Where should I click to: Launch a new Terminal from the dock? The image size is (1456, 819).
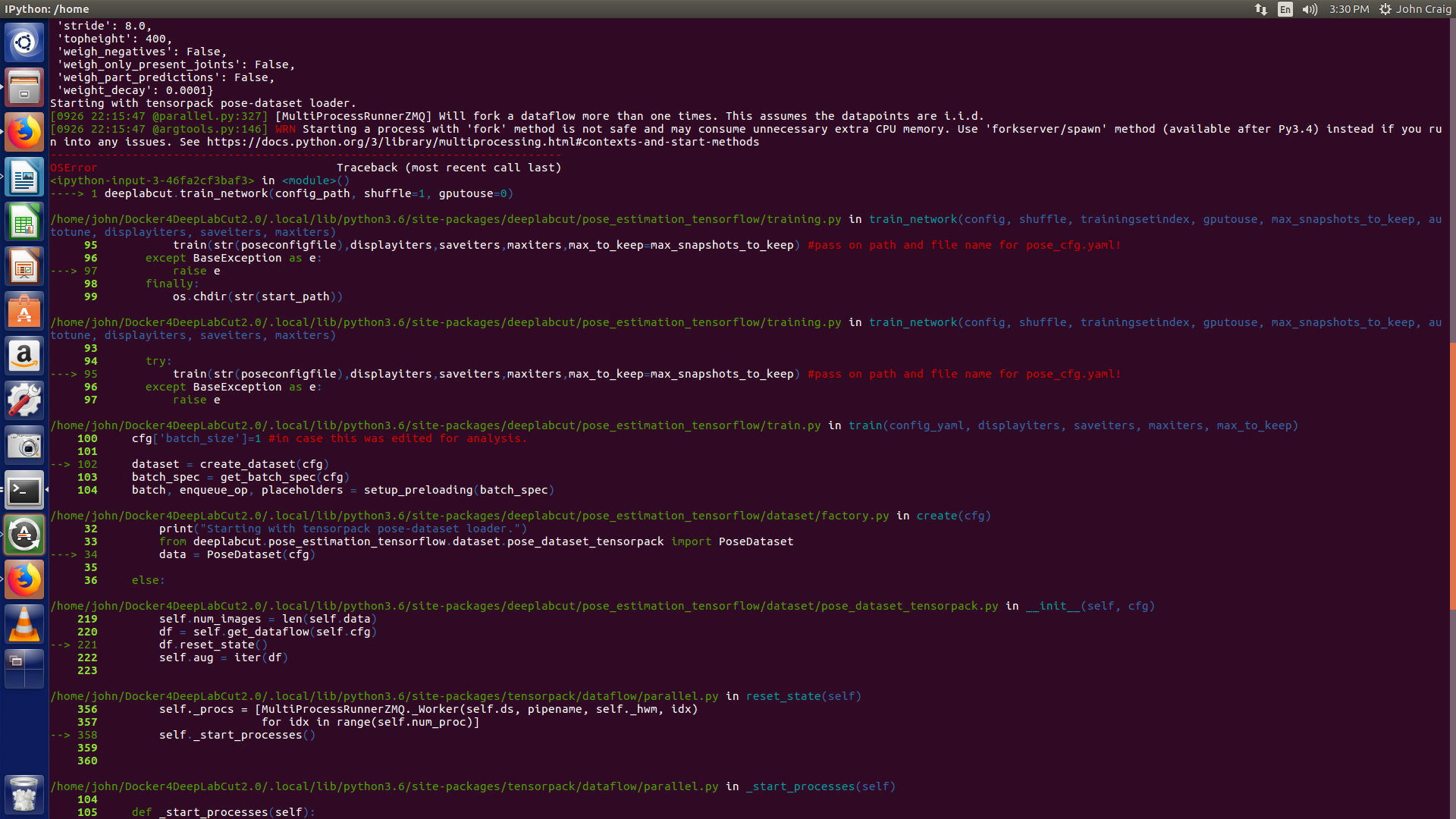(x=25, y=490)
